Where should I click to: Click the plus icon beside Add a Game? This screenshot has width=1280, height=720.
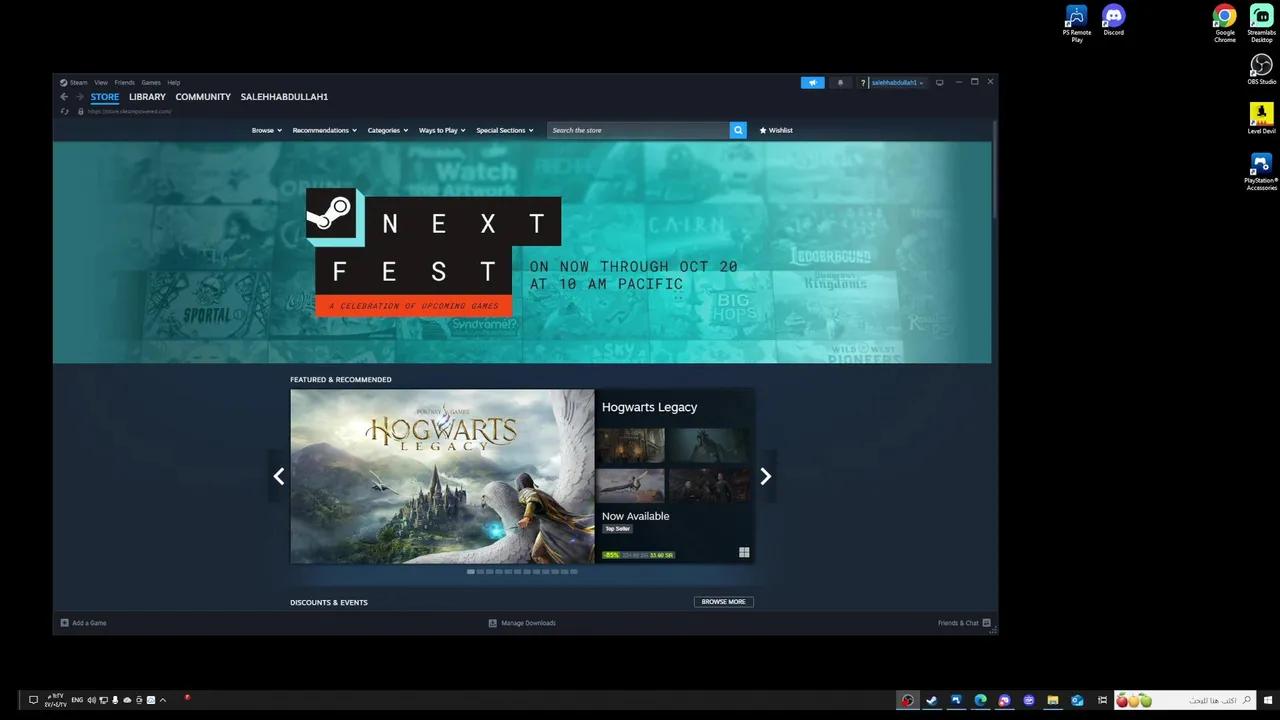(x=64, y=623)
